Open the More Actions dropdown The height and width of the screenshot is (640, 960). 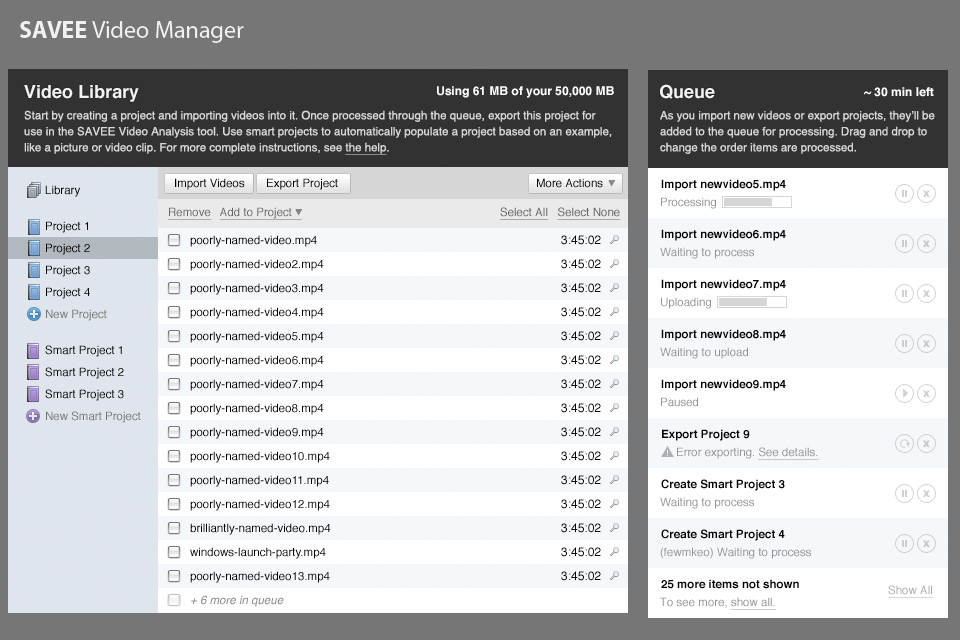tap(575, 183)
